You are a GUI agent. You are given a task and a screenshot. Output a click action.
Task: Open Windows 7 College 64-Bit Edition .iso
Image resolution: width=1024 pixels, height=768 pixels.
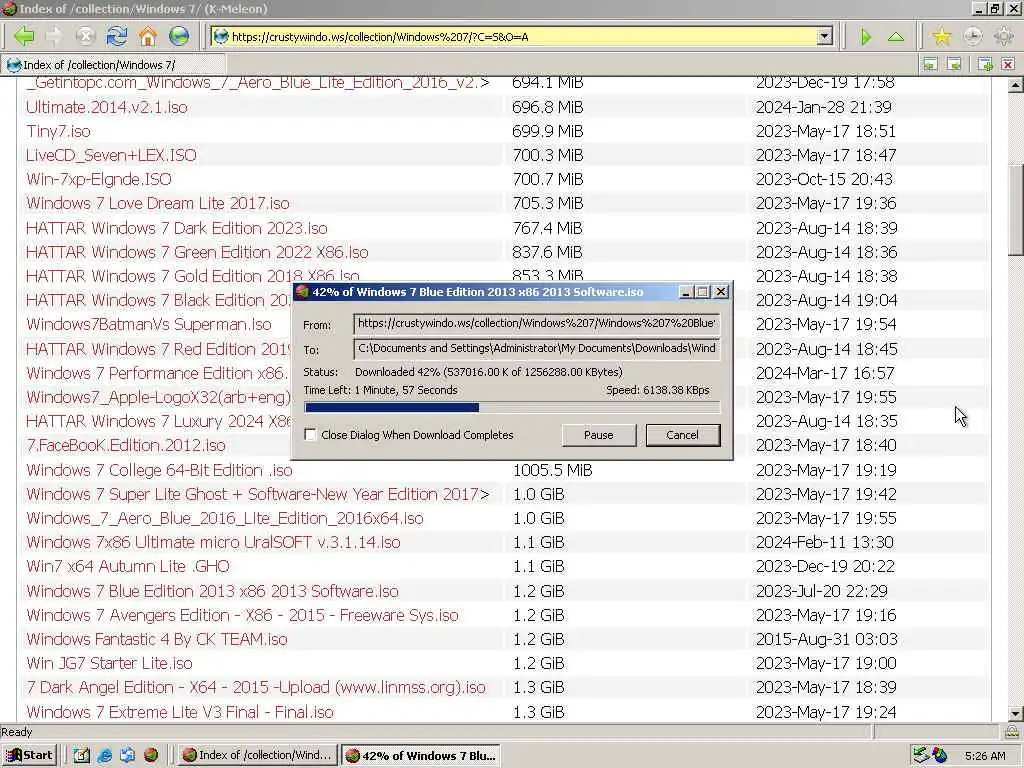click(x=159, y=470)
